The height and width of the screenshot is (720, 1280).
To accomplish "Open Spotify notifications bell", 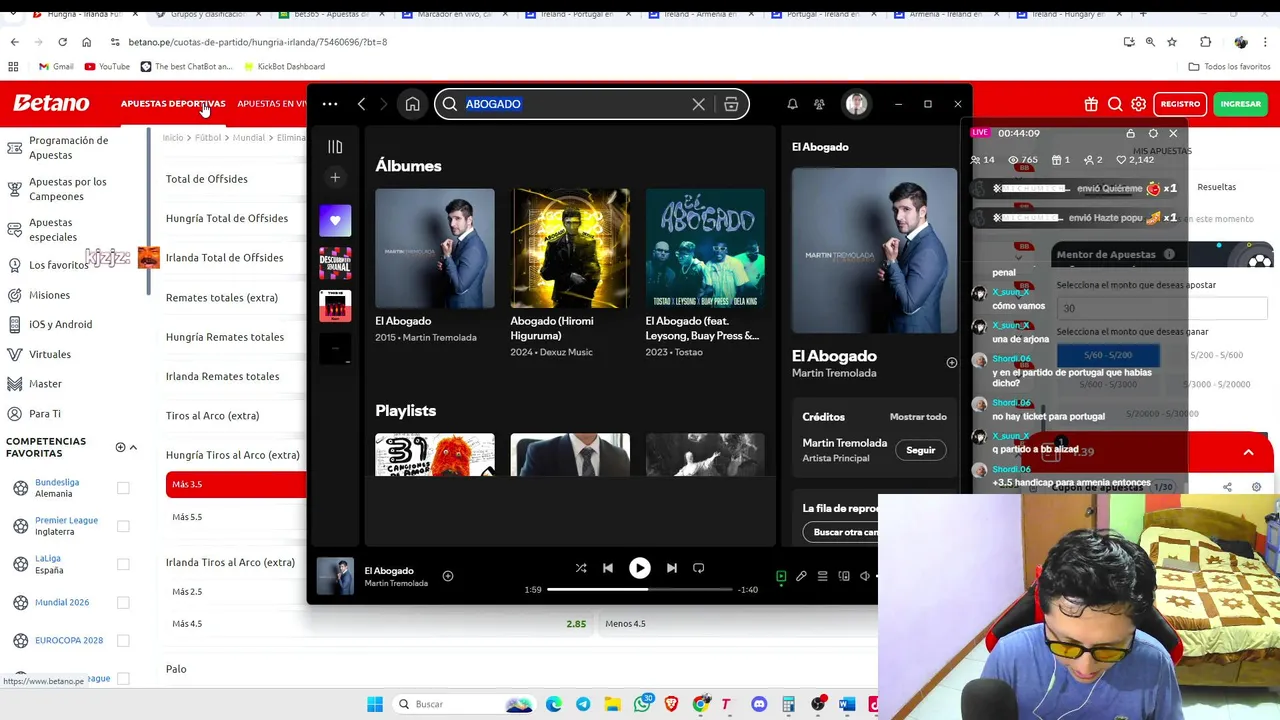I will coord(792,104).
